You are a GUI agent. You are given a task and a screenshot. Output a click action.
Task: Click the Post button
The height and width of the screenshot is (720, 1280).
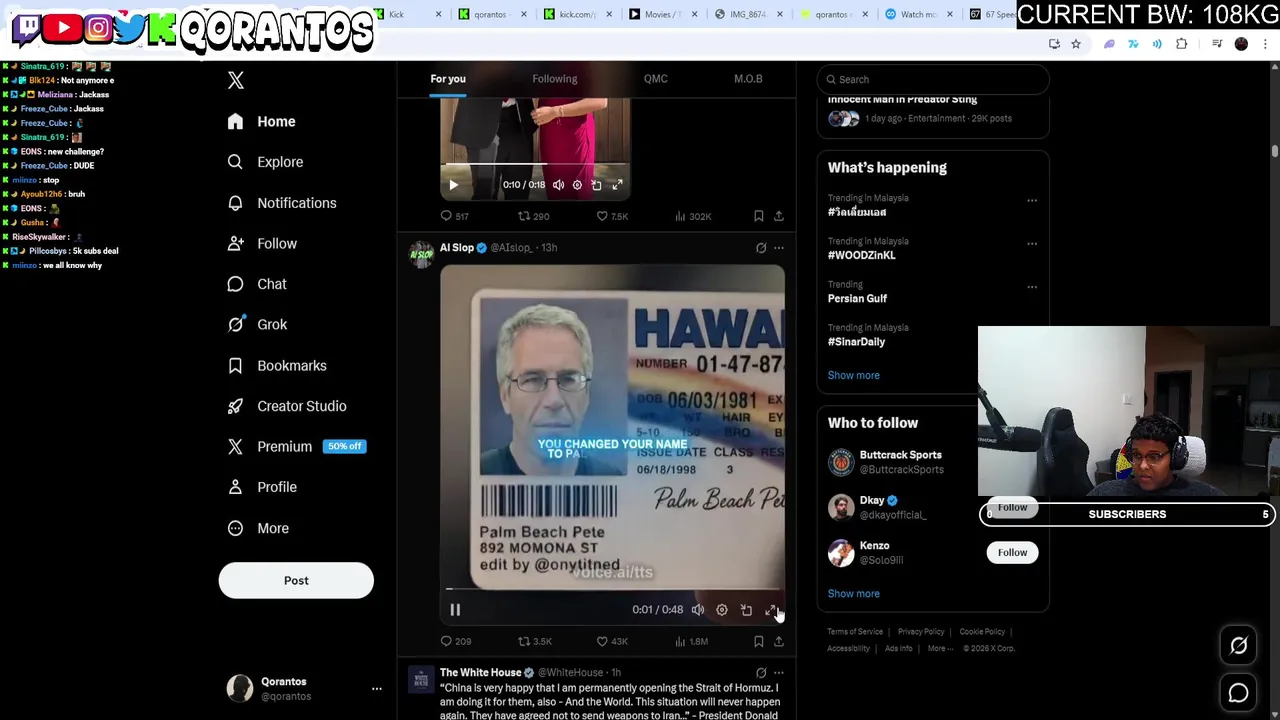click(x=296, y=580)
